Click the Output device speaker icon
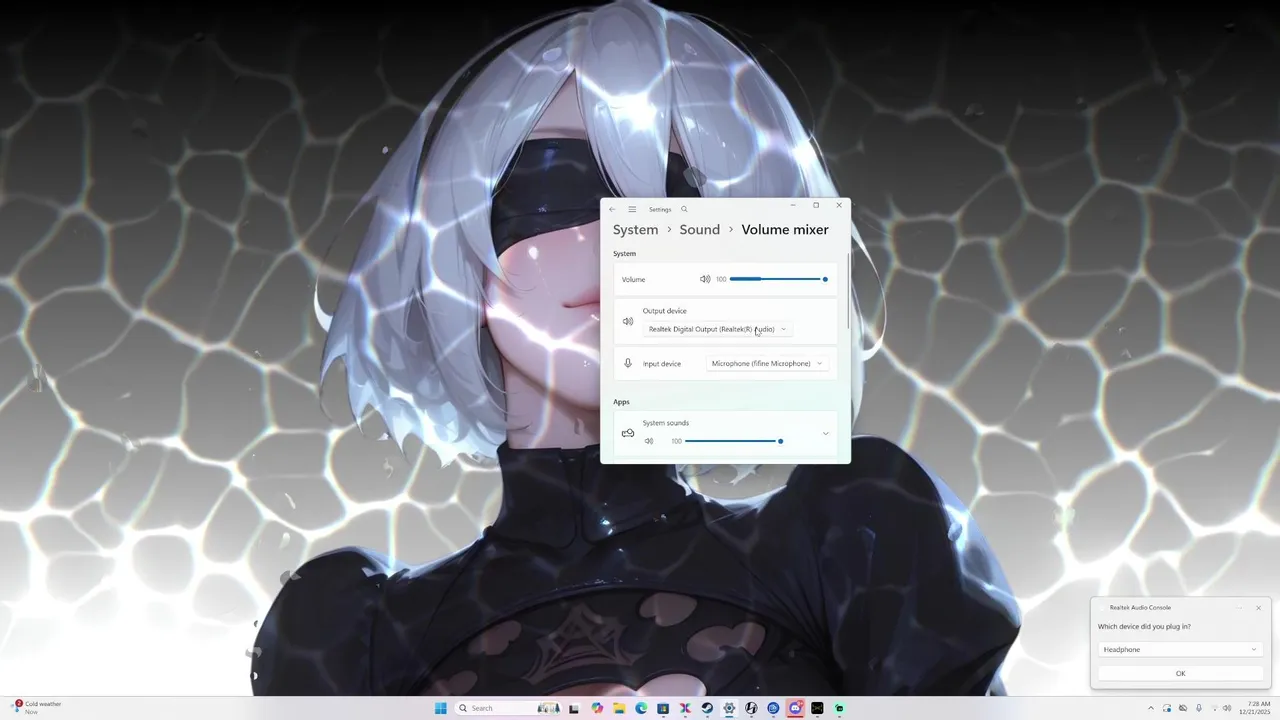Image resolution: width=1280 pixels, height=720 pixels. coord(628,321)
